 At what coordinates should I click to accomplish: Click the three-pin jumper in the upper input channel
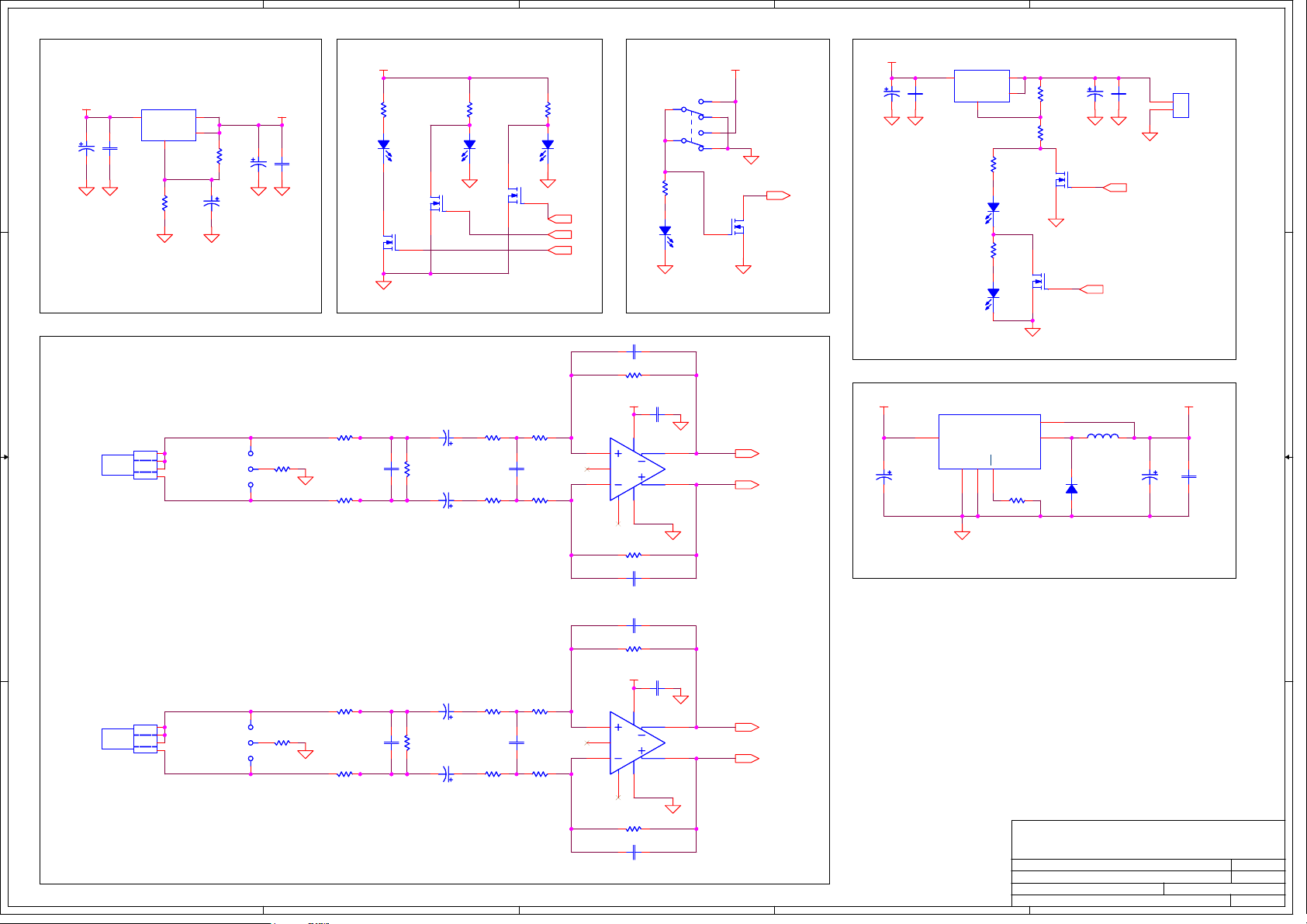tap(251, 469)
